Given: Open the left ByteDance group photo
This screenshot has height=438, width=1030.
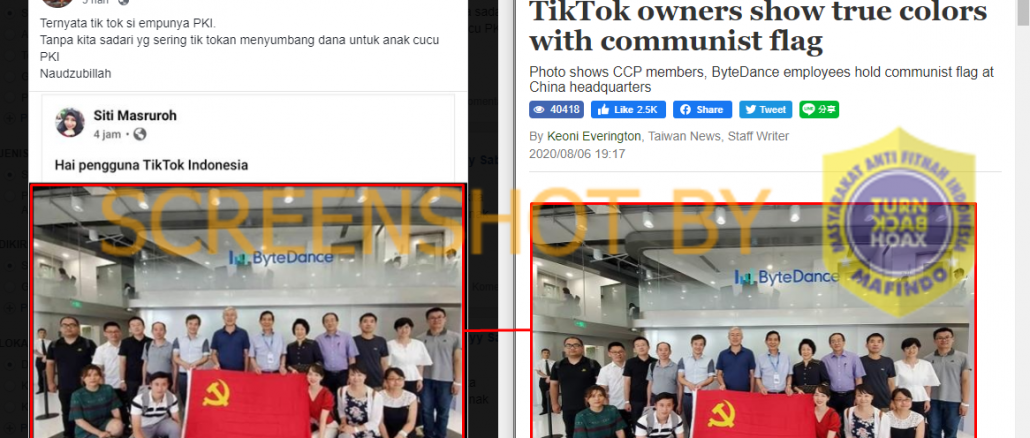Looking at the screenshot, I should (x=248, y=311).
